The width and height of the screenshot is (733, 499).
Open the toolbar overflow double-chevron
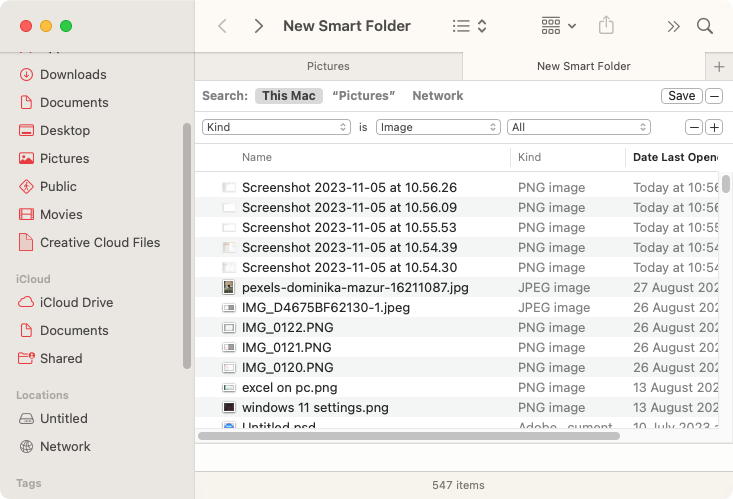(673, 27)
